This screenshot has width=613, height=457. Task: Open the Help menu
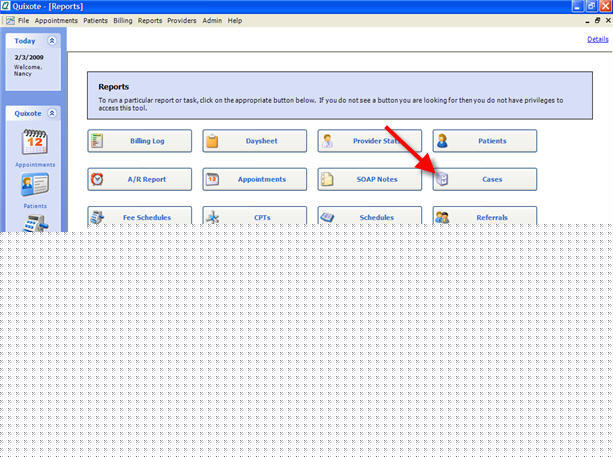[235, 20]
